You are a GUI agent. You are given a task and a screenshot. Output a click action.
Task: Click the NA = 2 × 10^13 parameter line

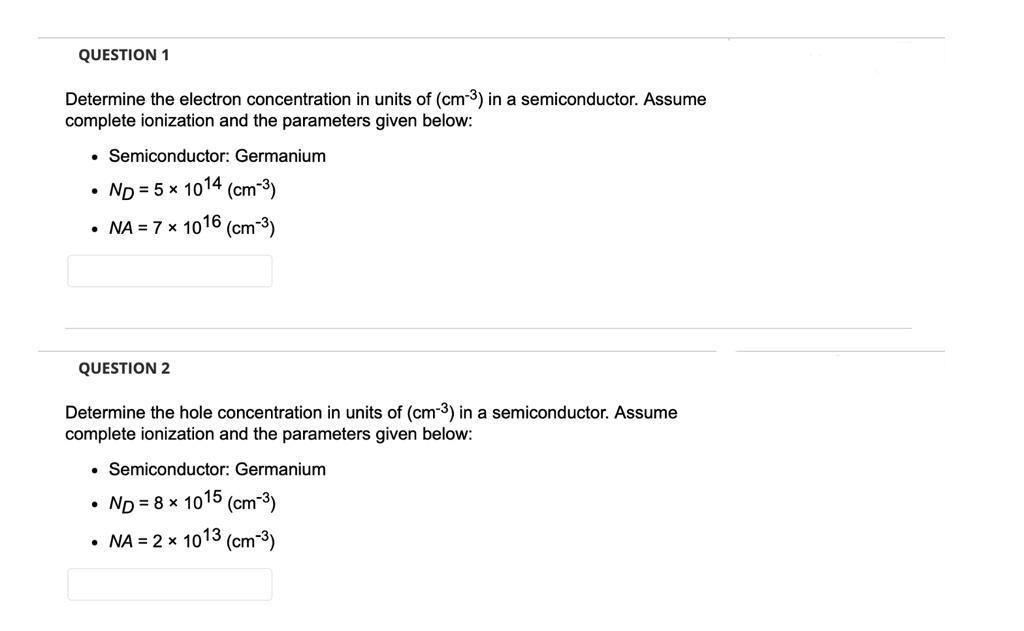[x=190, y=540]
